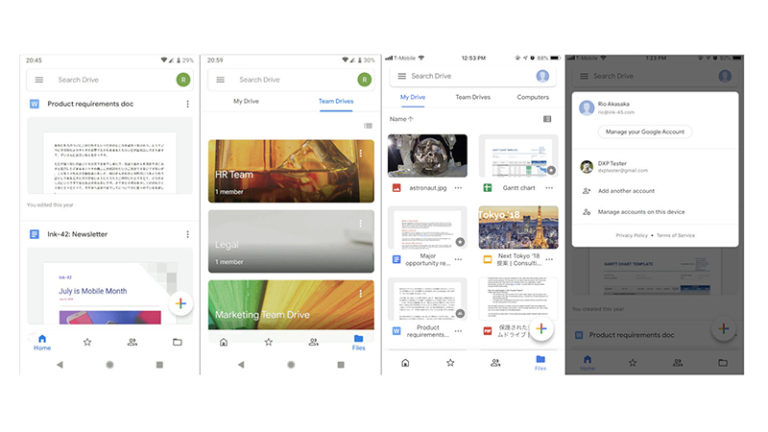Open the HR Team drive card
Screen dimensions: 768x432
pyautogui.click(x=291, y=171)
